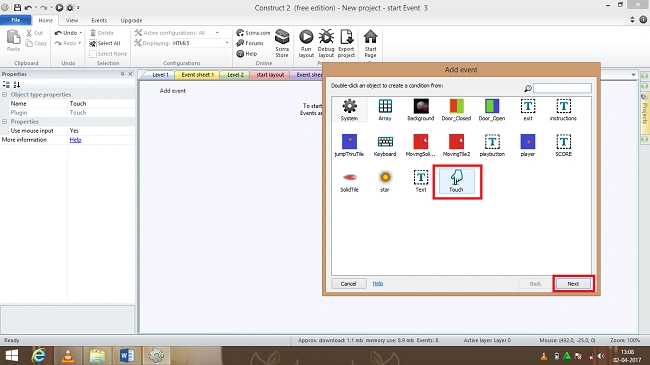The image size is (650, 365).
Task: Open Active configurations dropdown
Action: pyautogui.click(x=217, y=33)
